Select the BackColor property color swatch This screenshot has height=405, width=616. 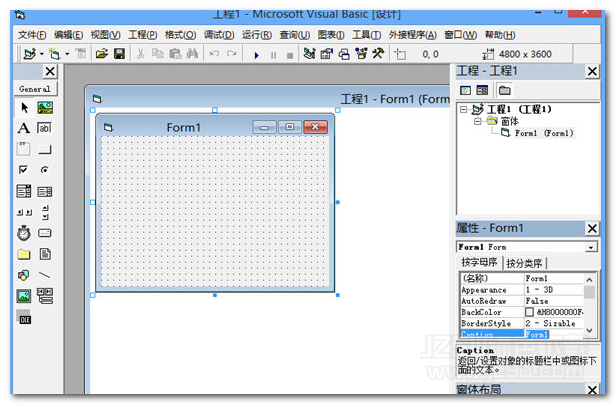click(x=529, y=312)
